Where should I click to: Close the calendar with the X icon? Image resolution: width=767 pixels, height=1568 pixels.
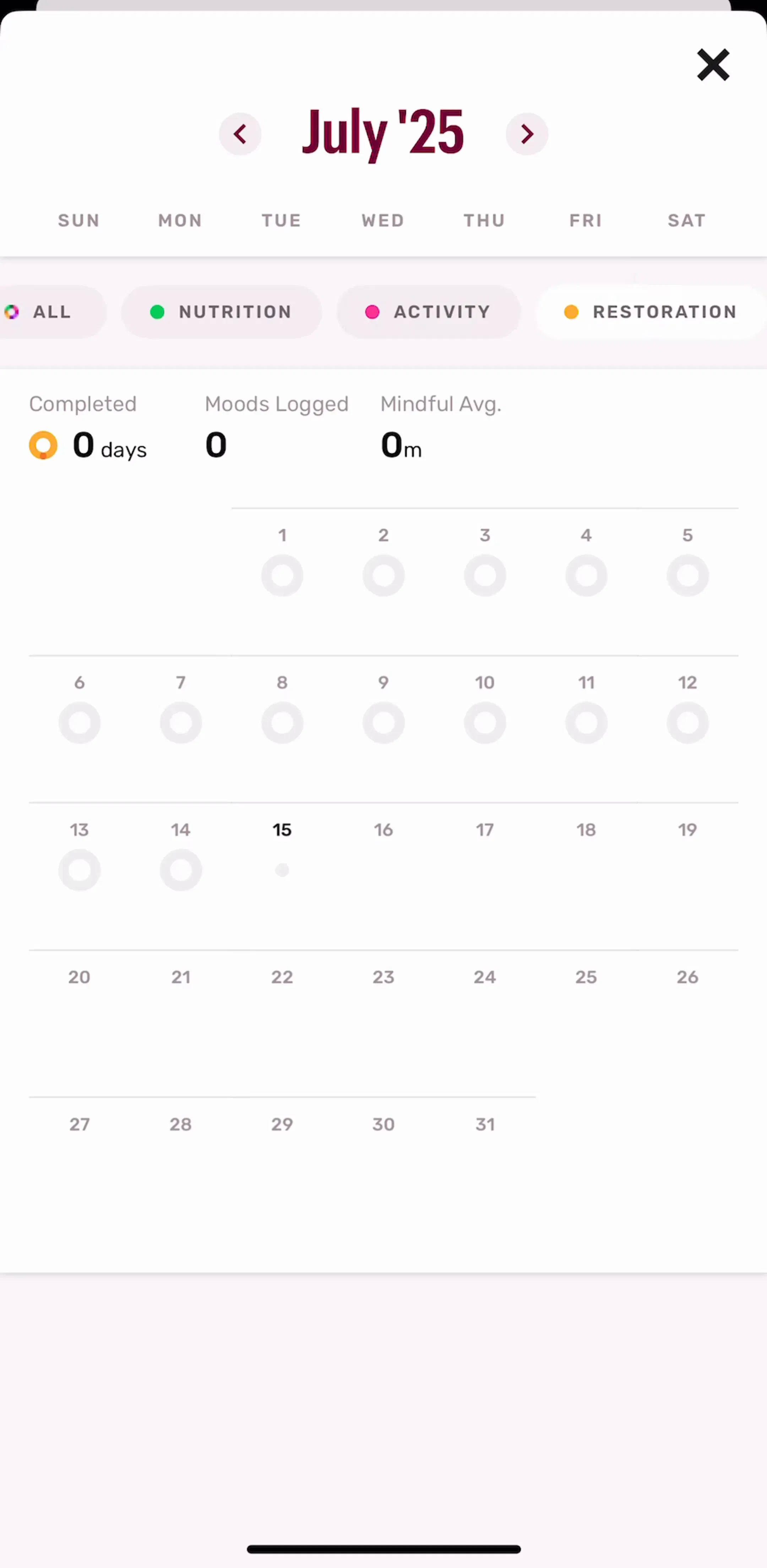[713, 65]
